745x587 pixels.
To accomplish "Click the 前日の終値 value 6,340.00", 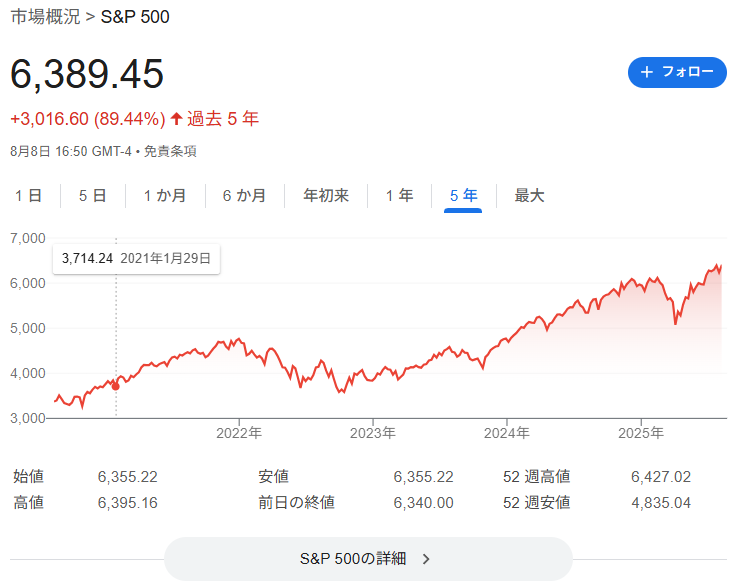I will click(423, 502).
